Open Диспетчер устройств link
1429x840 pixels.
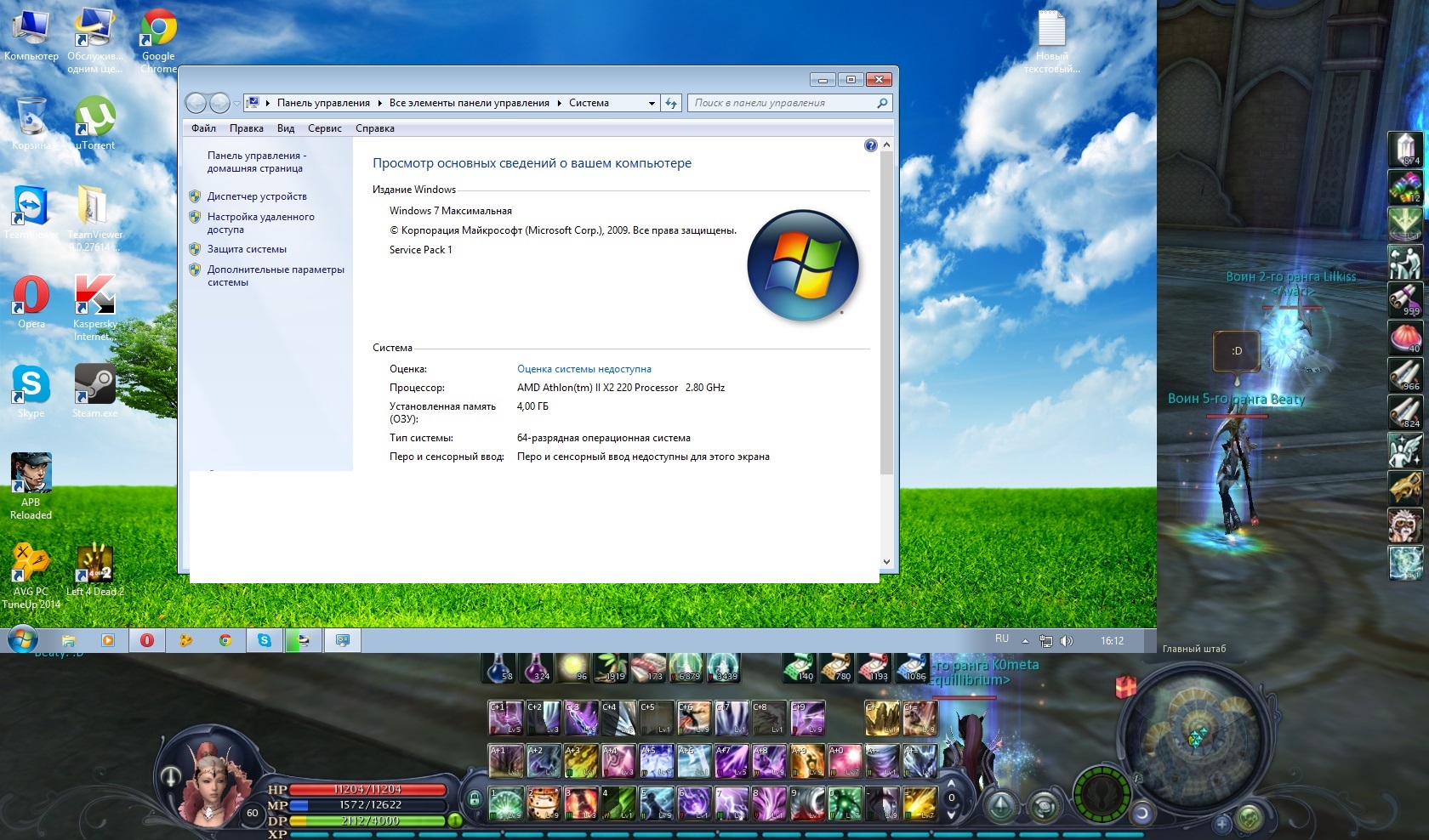257,196
